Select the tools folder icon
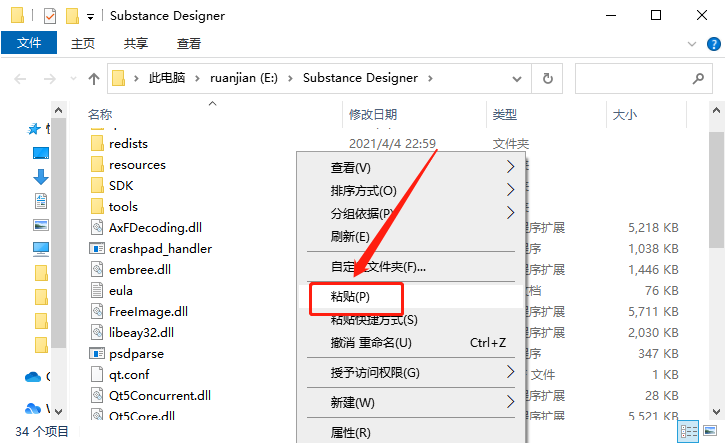 [x=97, y=206]
